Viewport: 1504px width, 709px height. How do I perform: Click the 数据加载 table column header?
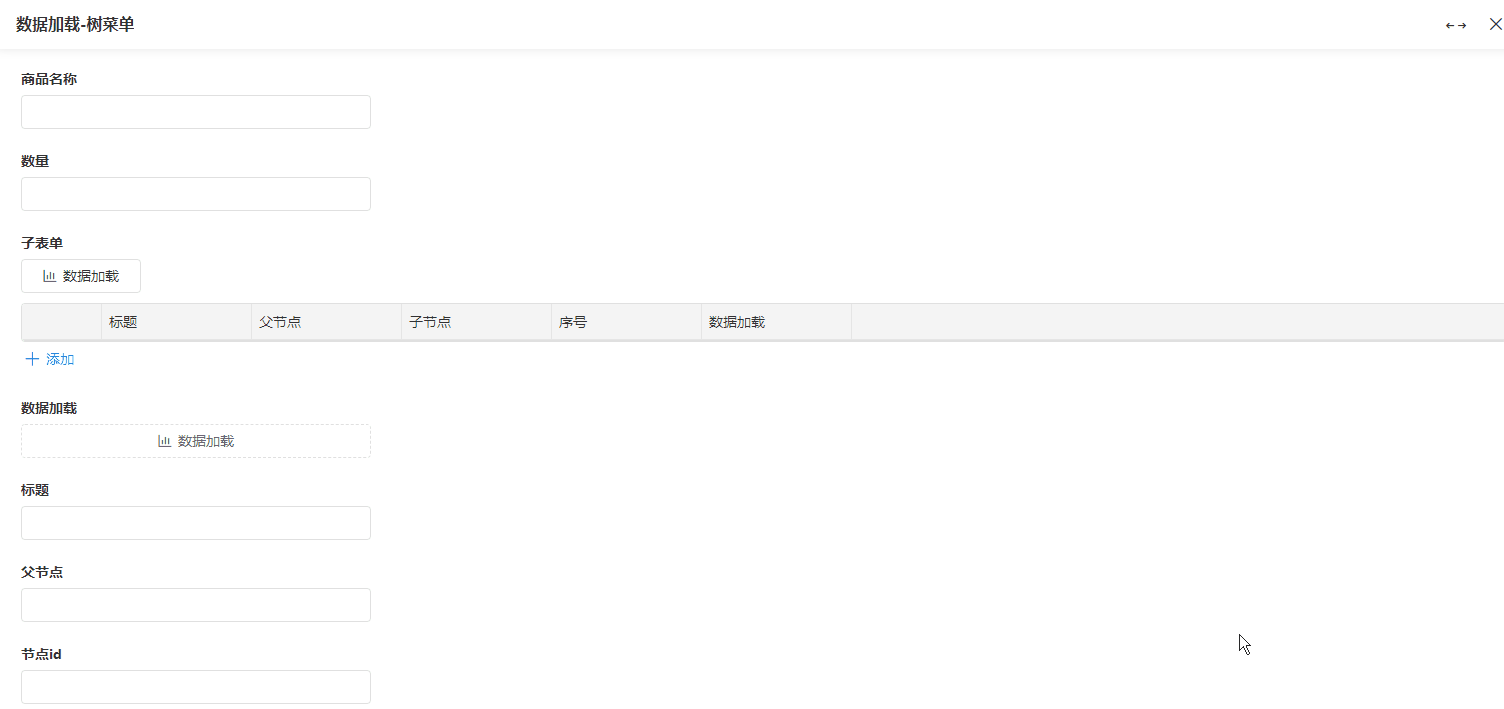click(x=775, y=322)
